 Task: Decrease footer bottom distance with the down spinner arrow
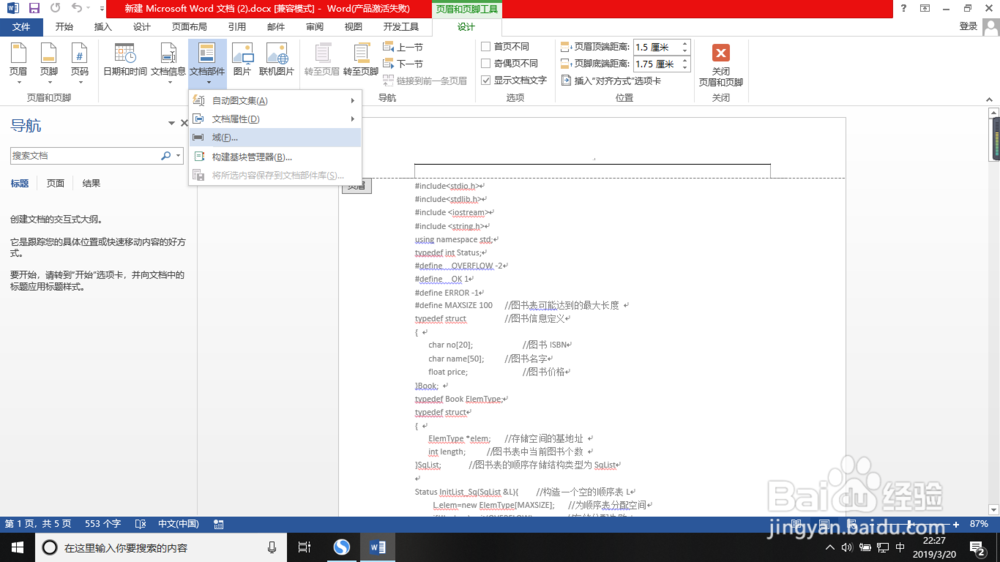pos(685,67)
